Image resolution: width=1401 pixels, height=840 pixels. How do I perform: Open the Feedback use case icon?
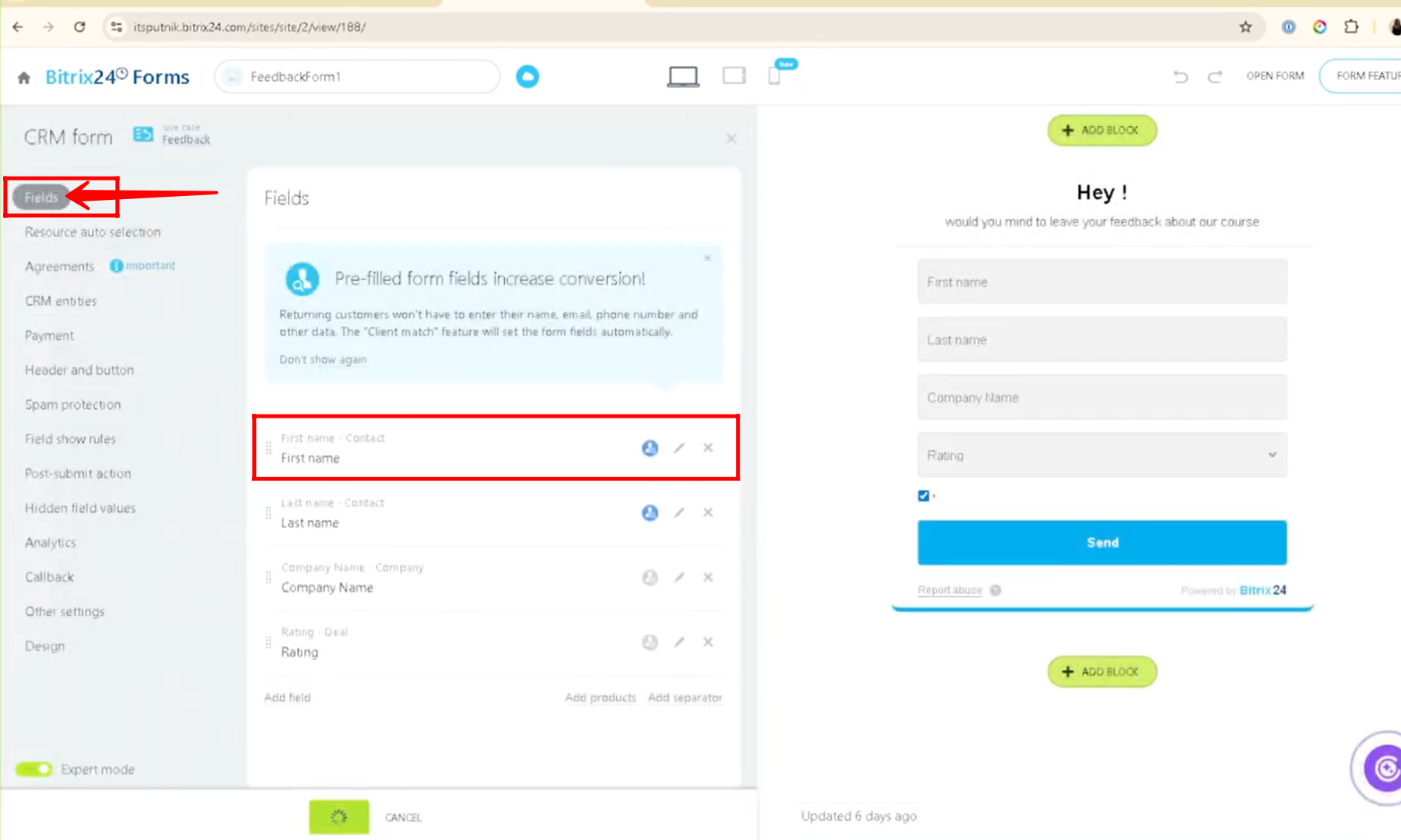click(x=143, y=135)
